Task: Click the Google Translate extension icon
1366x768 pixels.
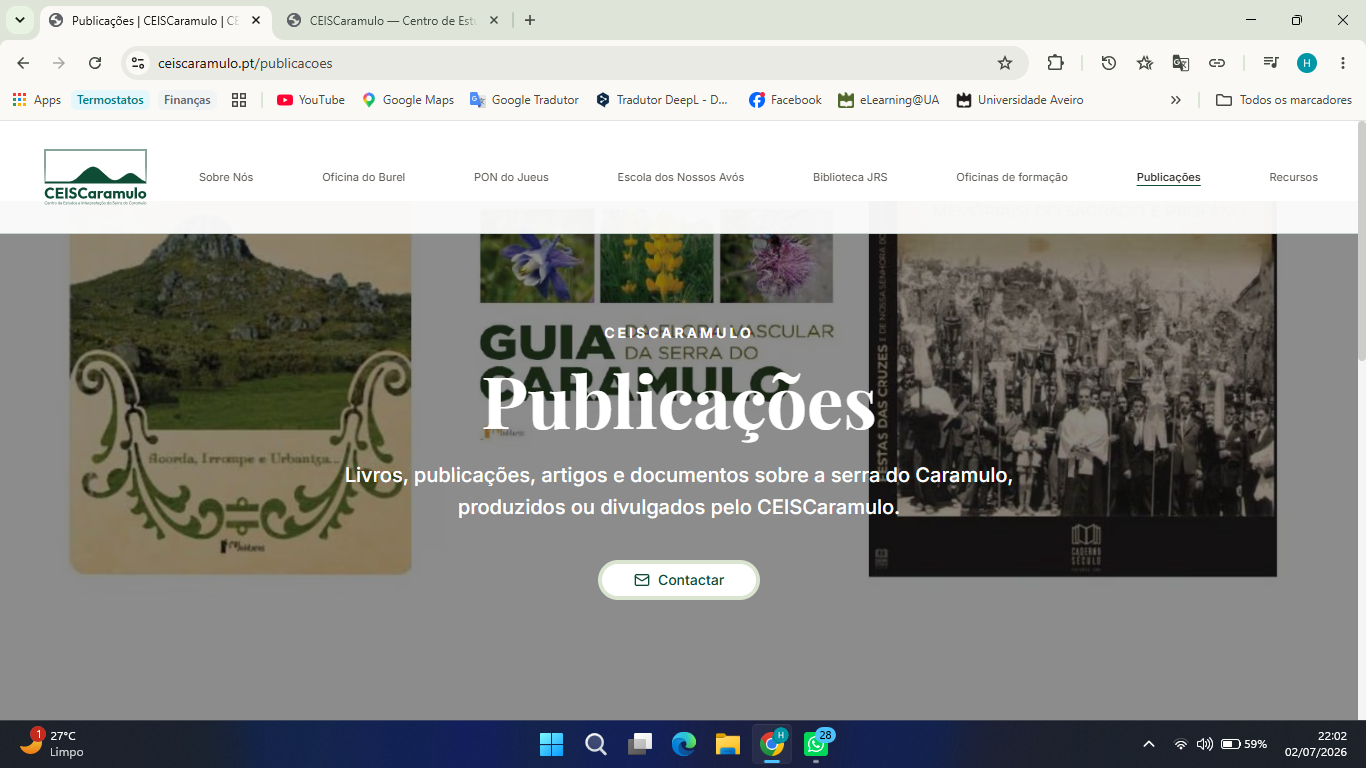Action: 1181,63
